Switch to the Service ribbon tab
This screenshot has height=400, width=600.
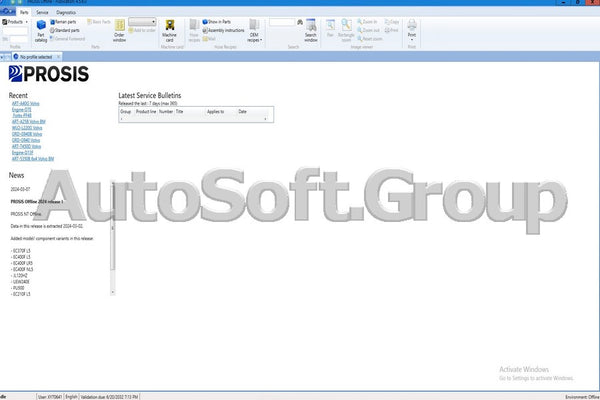pyautogui.click(x=42, y=12)
